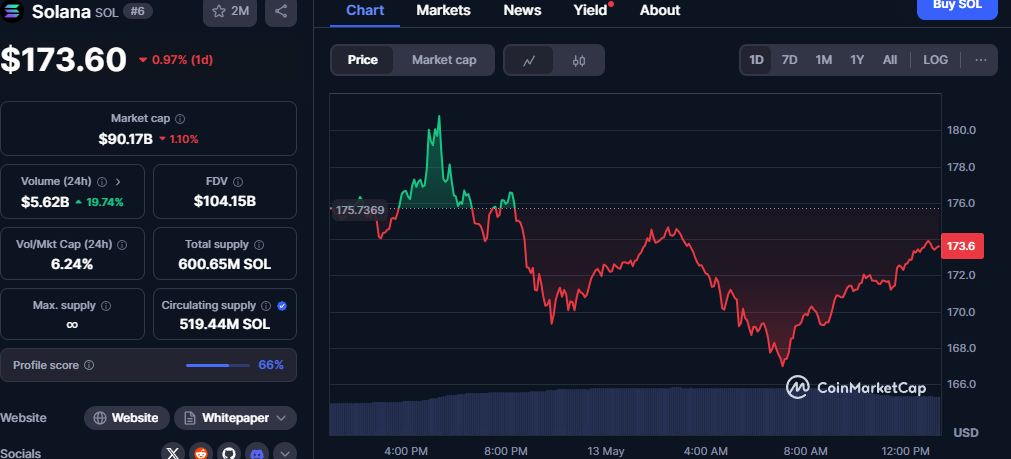Click the Profile score progress bar
The height and width of the screenshot is (459, 1011).
pos(218,365)
